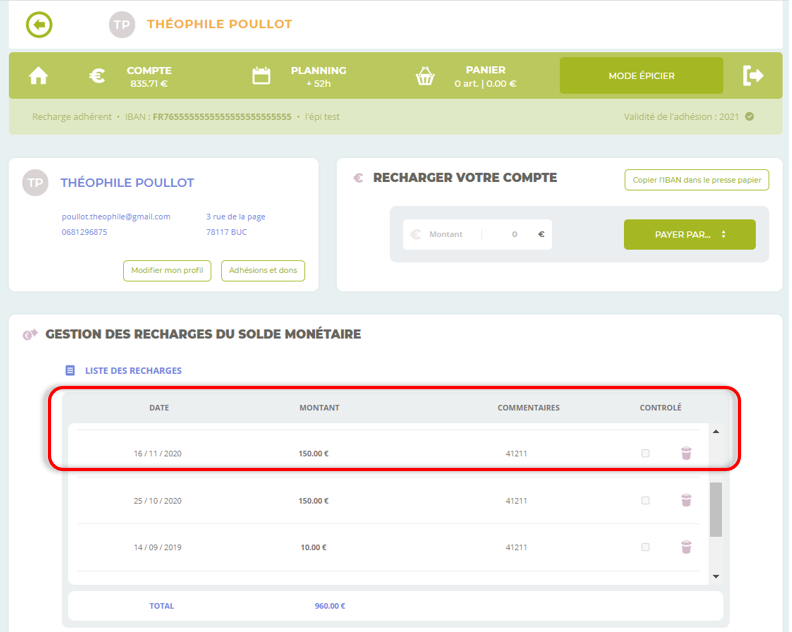Click the calendar icon next to Planning

point(261,76)
